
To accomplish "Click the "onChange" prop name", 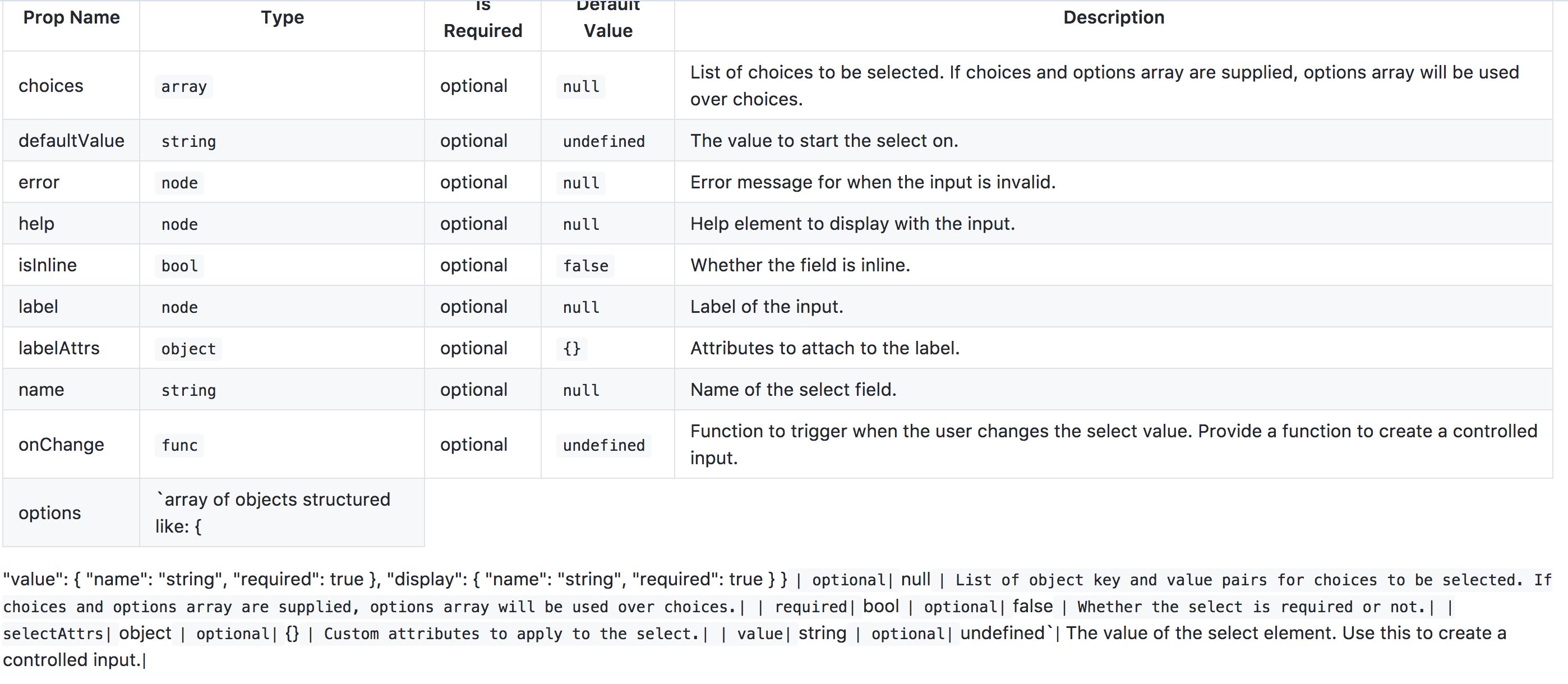I will [61, 444].
